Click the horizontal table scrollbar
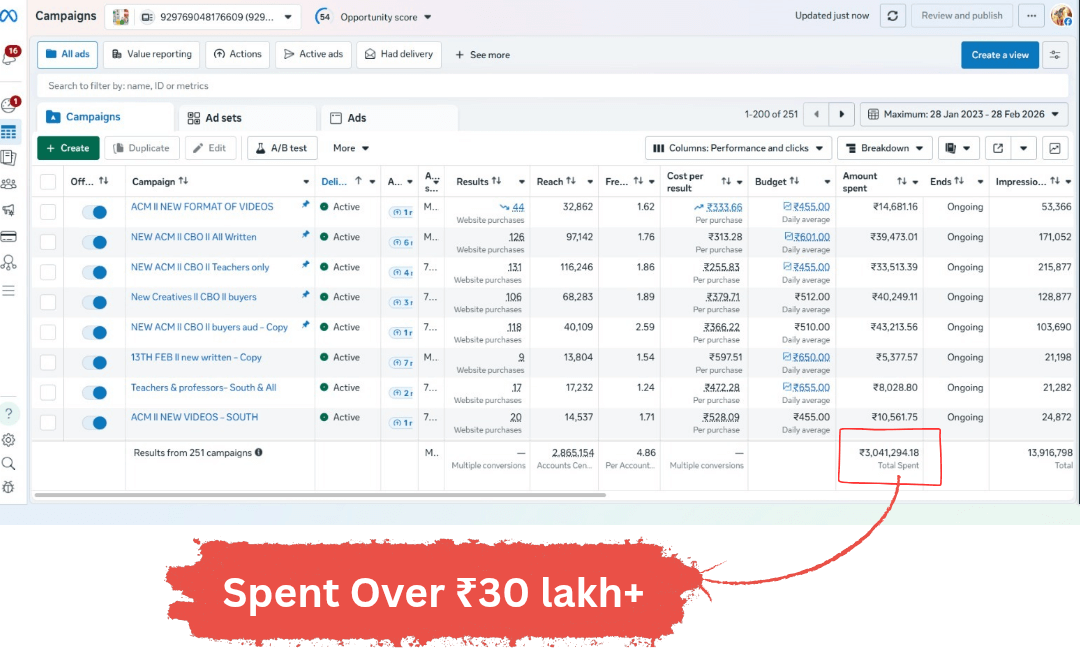This screenshot has height=662, width=1080. pyautogui.click(x=320, y=495)
